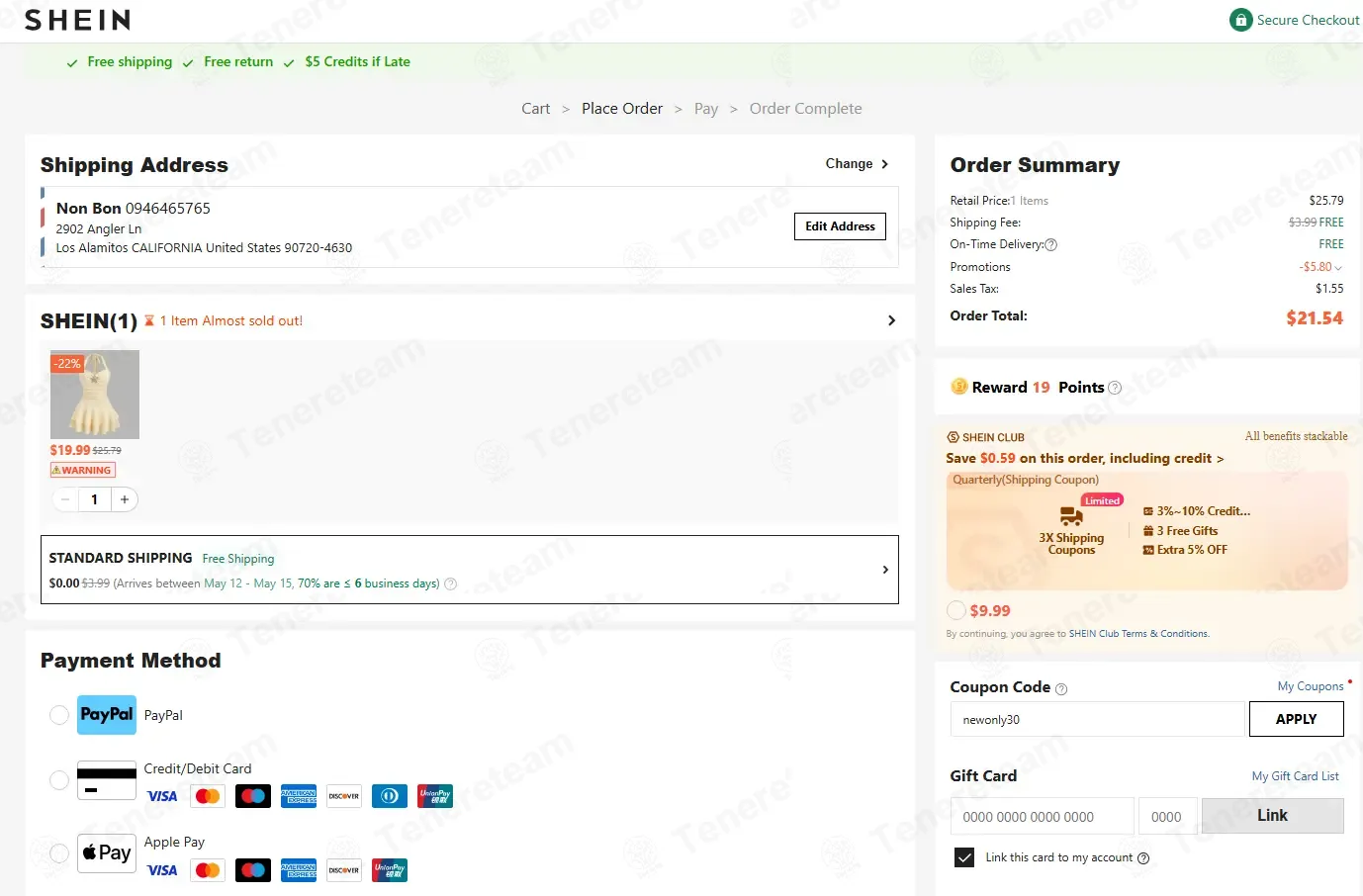Click the PayPal logo icon
The width and height of the screenshot is (1363, 896).
point(107,715)
